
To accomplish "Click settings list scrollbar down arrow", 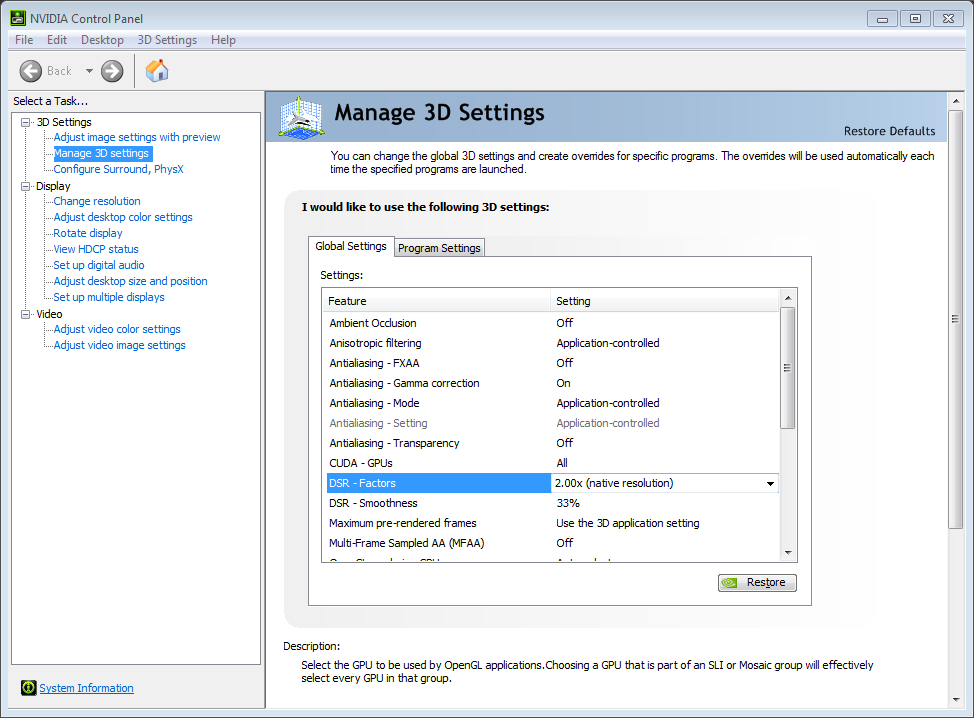I will (x=788, y=553).
